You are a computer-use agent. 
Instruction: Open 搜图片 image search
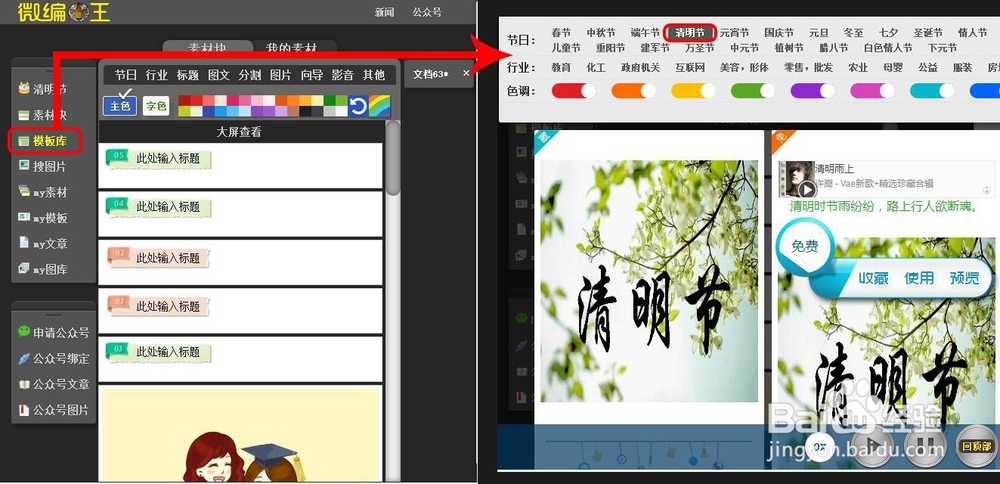[42, 166]
